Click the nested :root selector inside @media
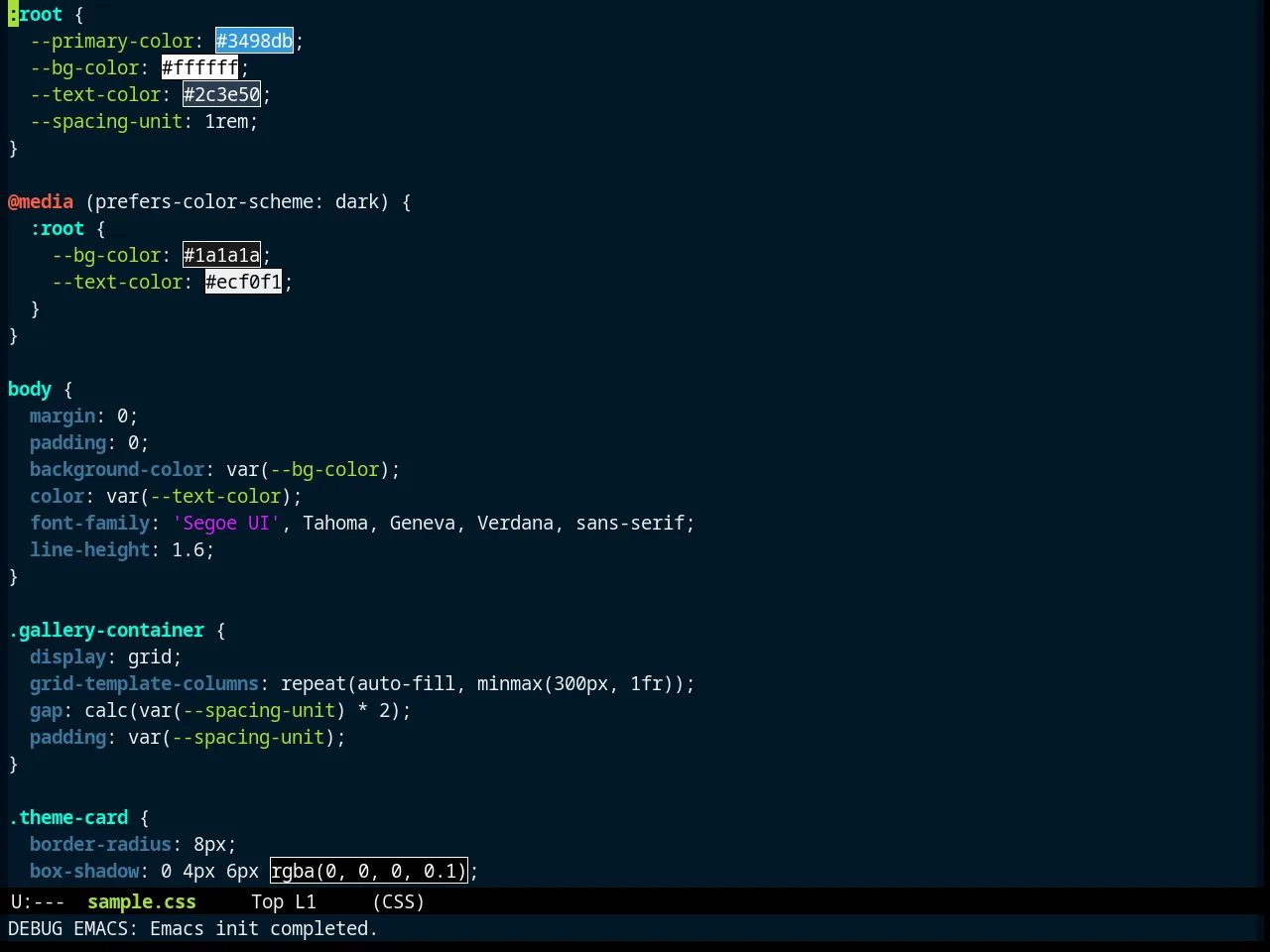The width and height of the screenshot is (1270, 952). [x=58, y=228]
